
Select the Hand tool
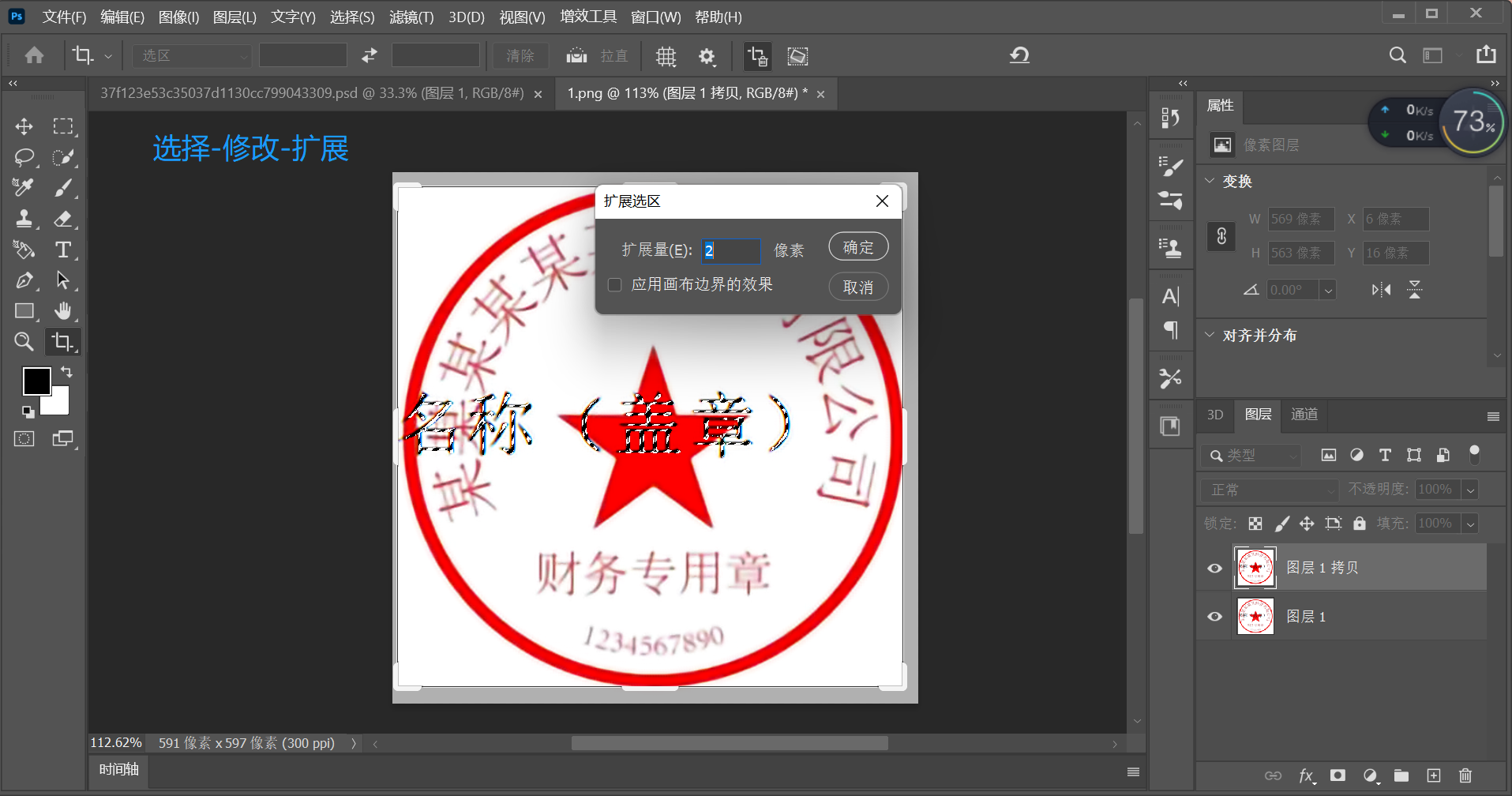point(63,311)
